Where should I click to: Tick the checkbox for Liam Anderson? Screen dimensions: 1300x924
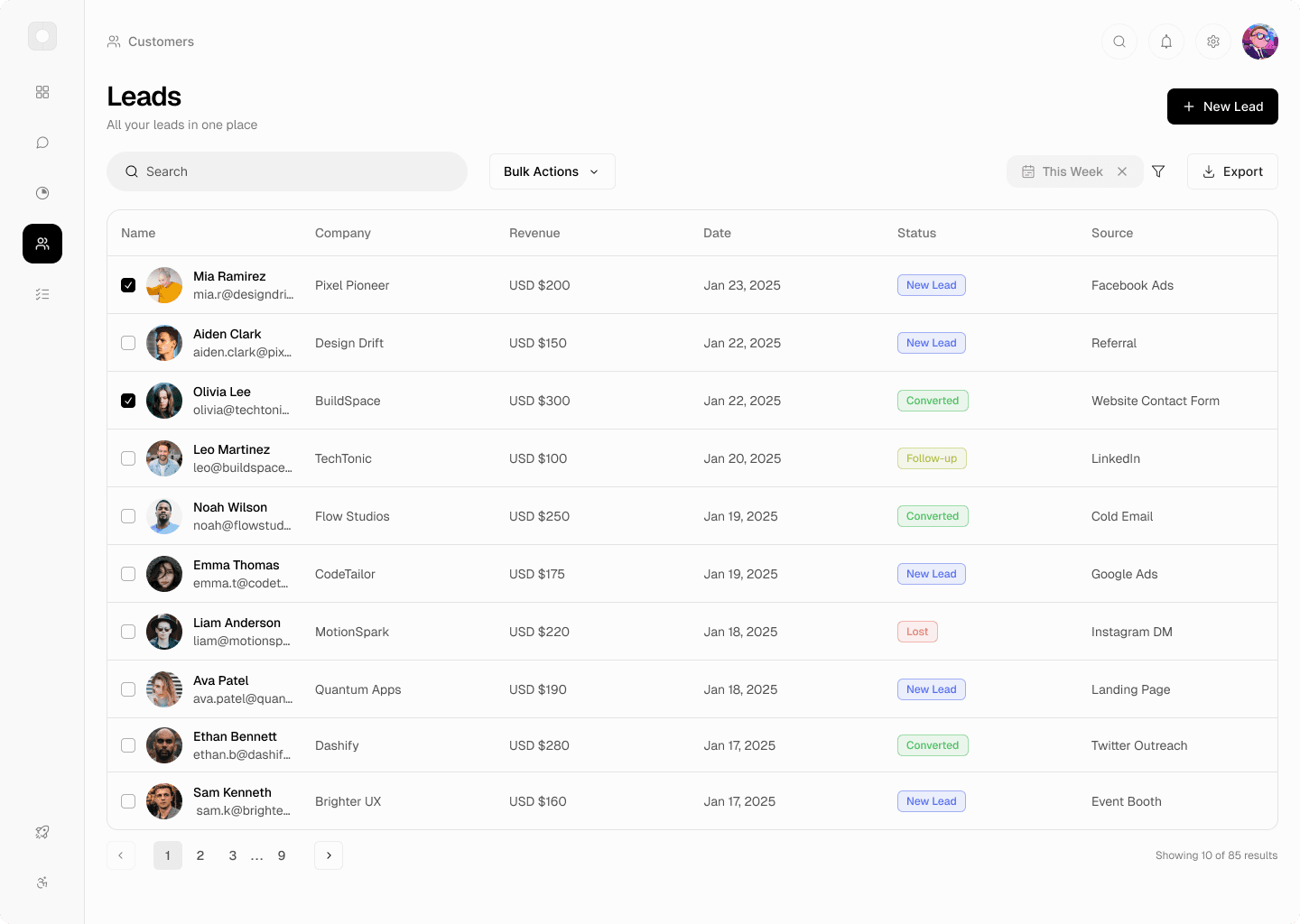tap(128, 632)
